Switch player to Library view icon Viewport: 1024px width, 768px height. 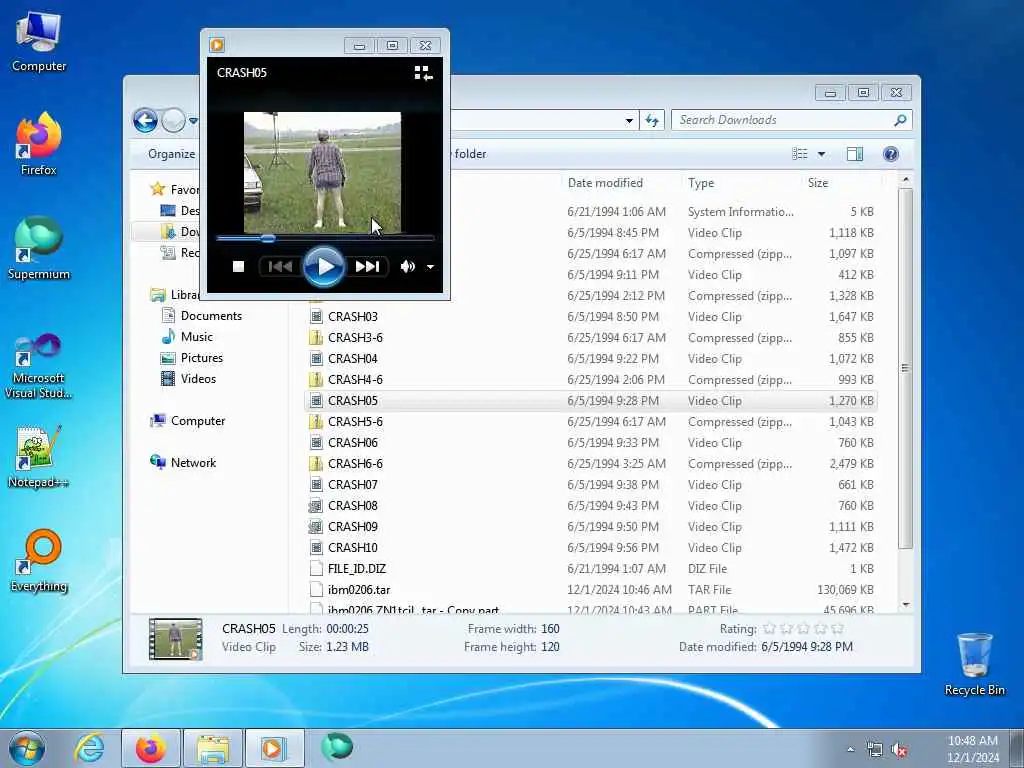423,73
